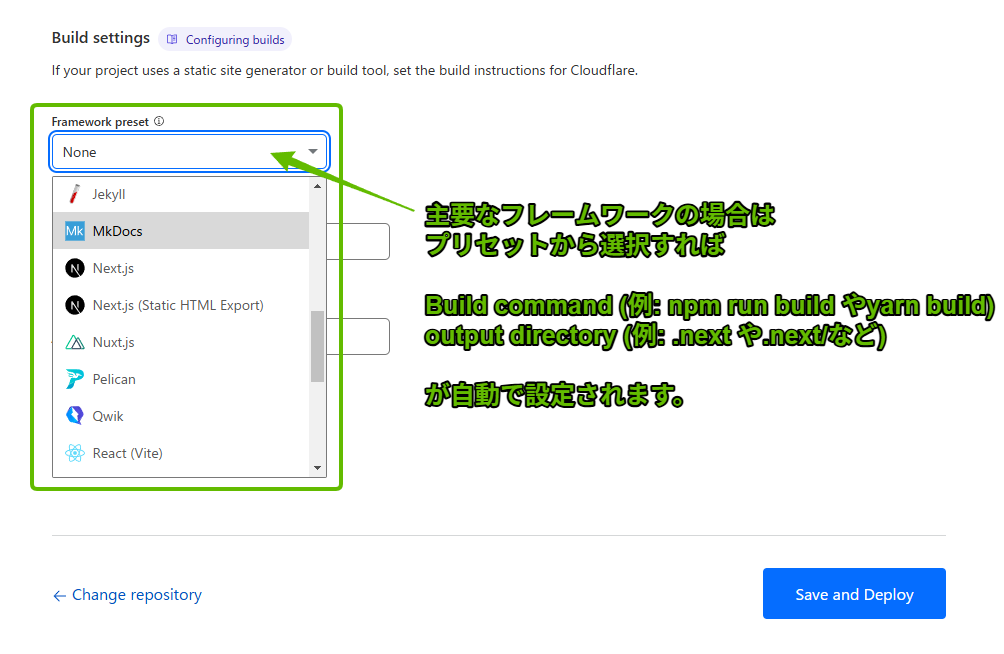Open the Framework preset dropdown arrow
1004x654 pixels.
[x=313, y=152]
